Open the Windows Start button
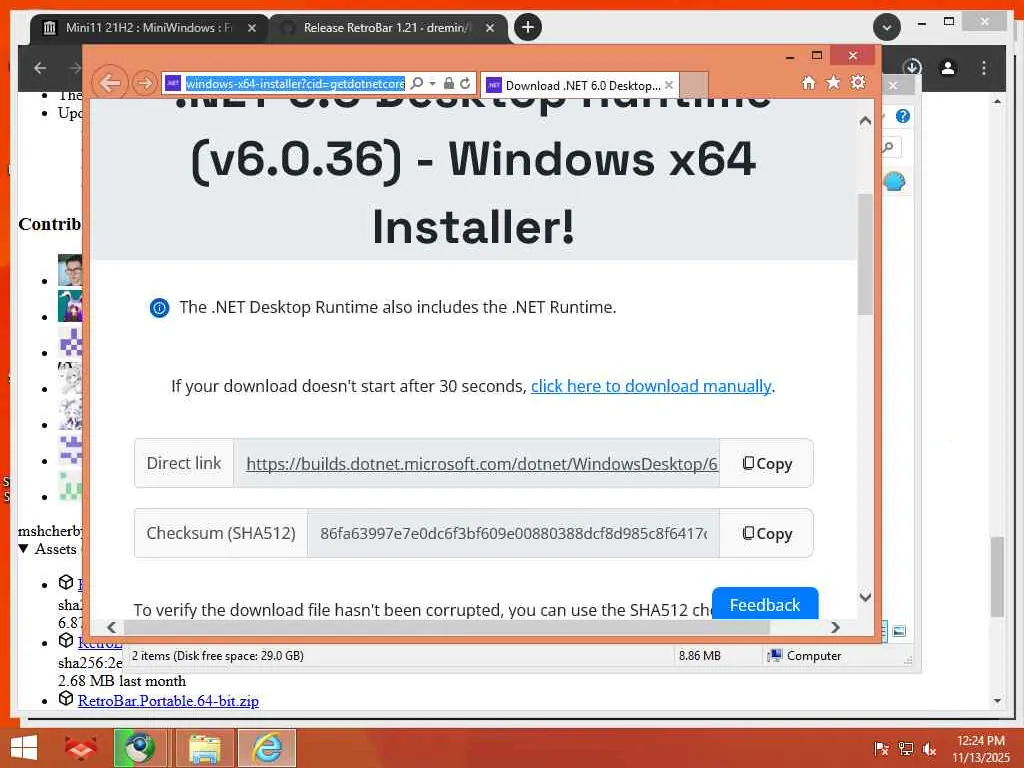 point(24,748)
